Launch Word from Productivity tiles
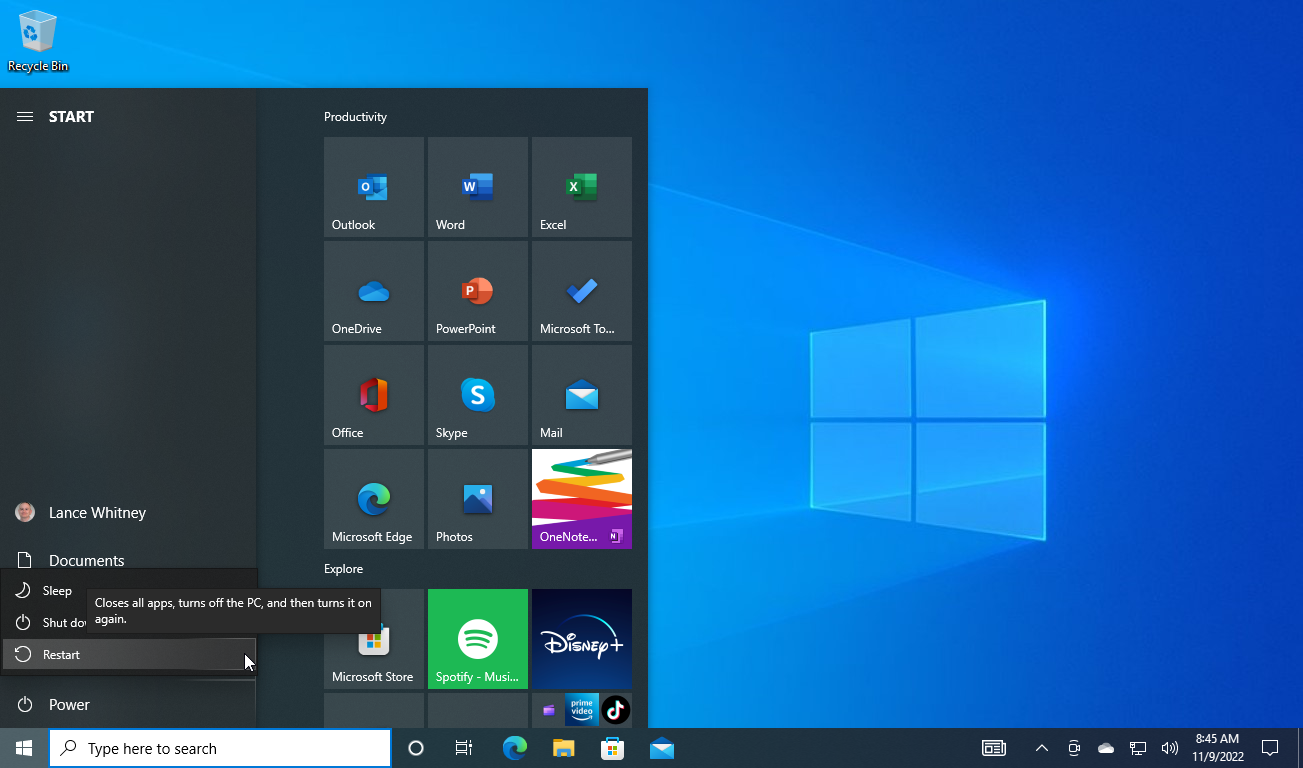Viewport: 1303px width, 768px height. tap(477, 187)
